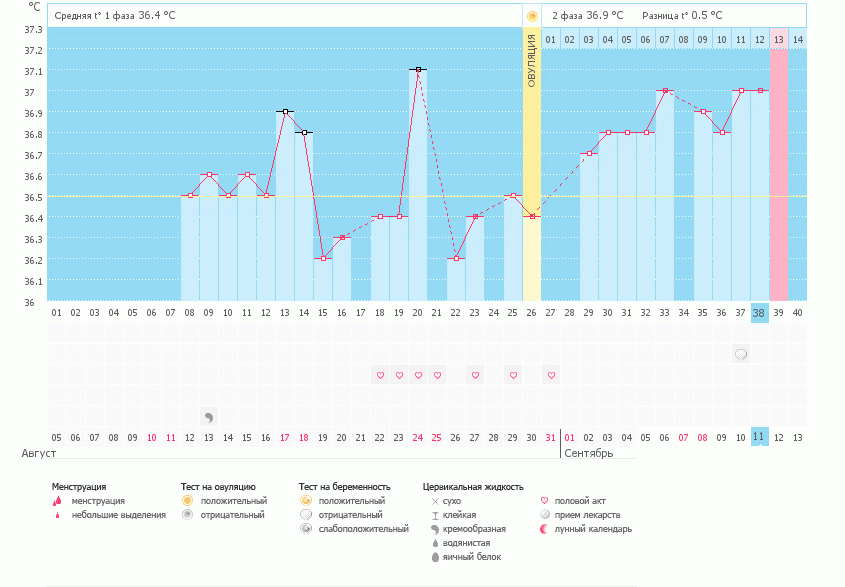Click the yellow 'ОВУЛЯЦИЯ' column label

click(532, 60)
